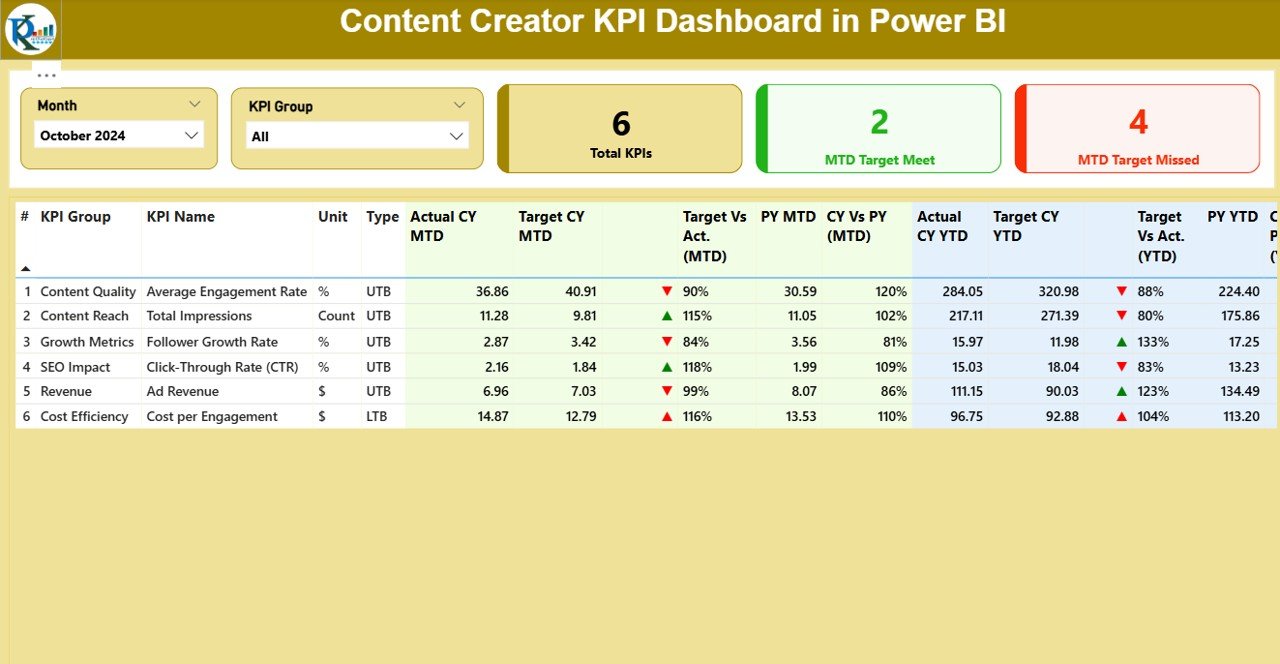1280x664 pixels.
Task: Click PY MTD value 8.07
Action: point(804,391)
